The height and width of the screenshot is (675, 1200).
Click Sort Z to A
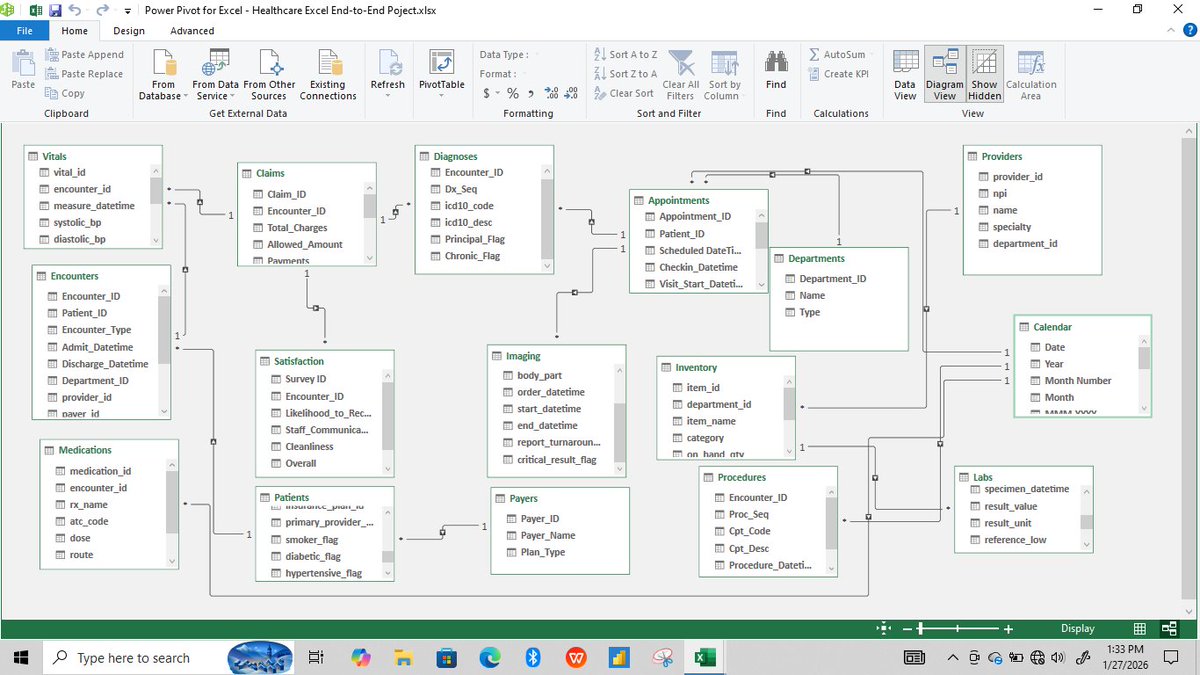click(625, 74)
